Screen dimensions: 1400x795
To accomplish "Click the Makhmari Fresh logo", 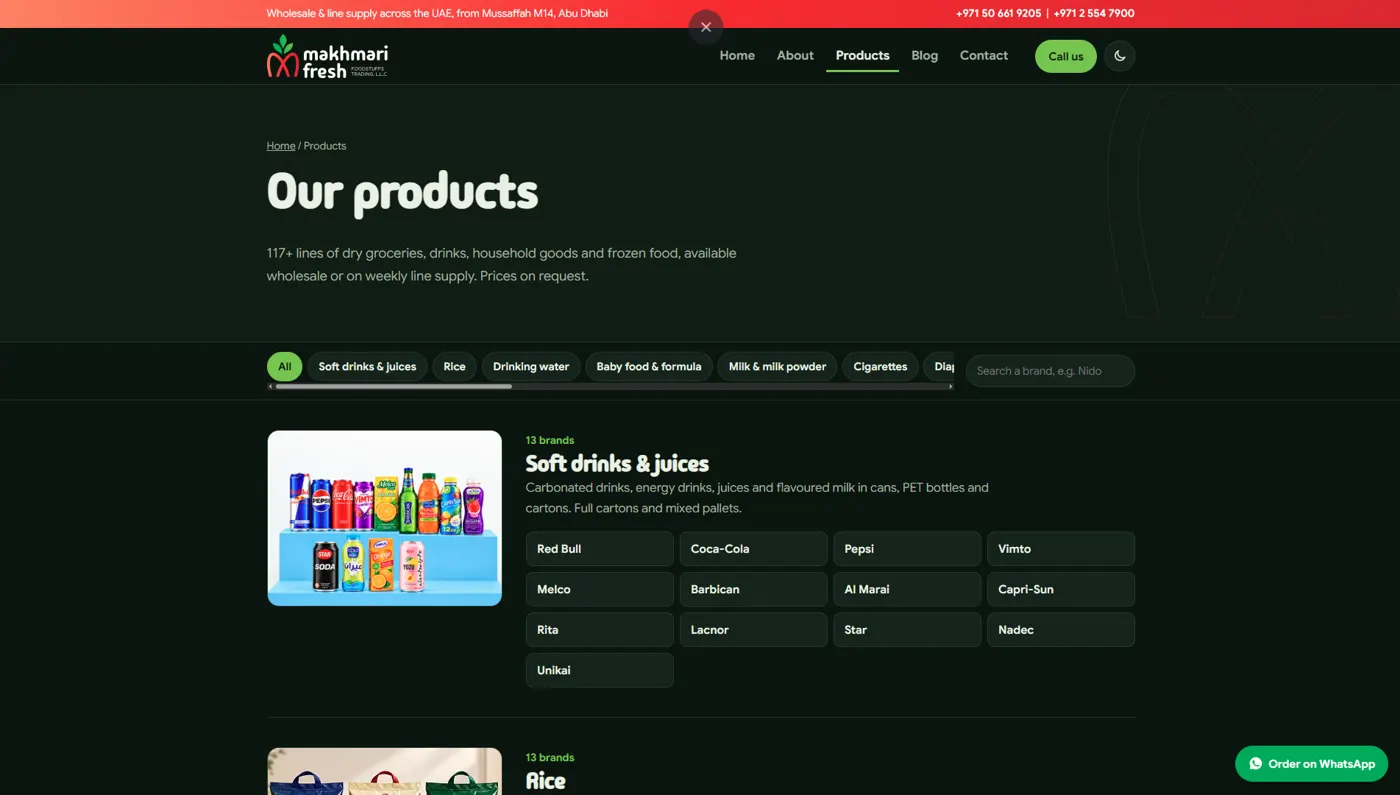I will coord(327,56).
